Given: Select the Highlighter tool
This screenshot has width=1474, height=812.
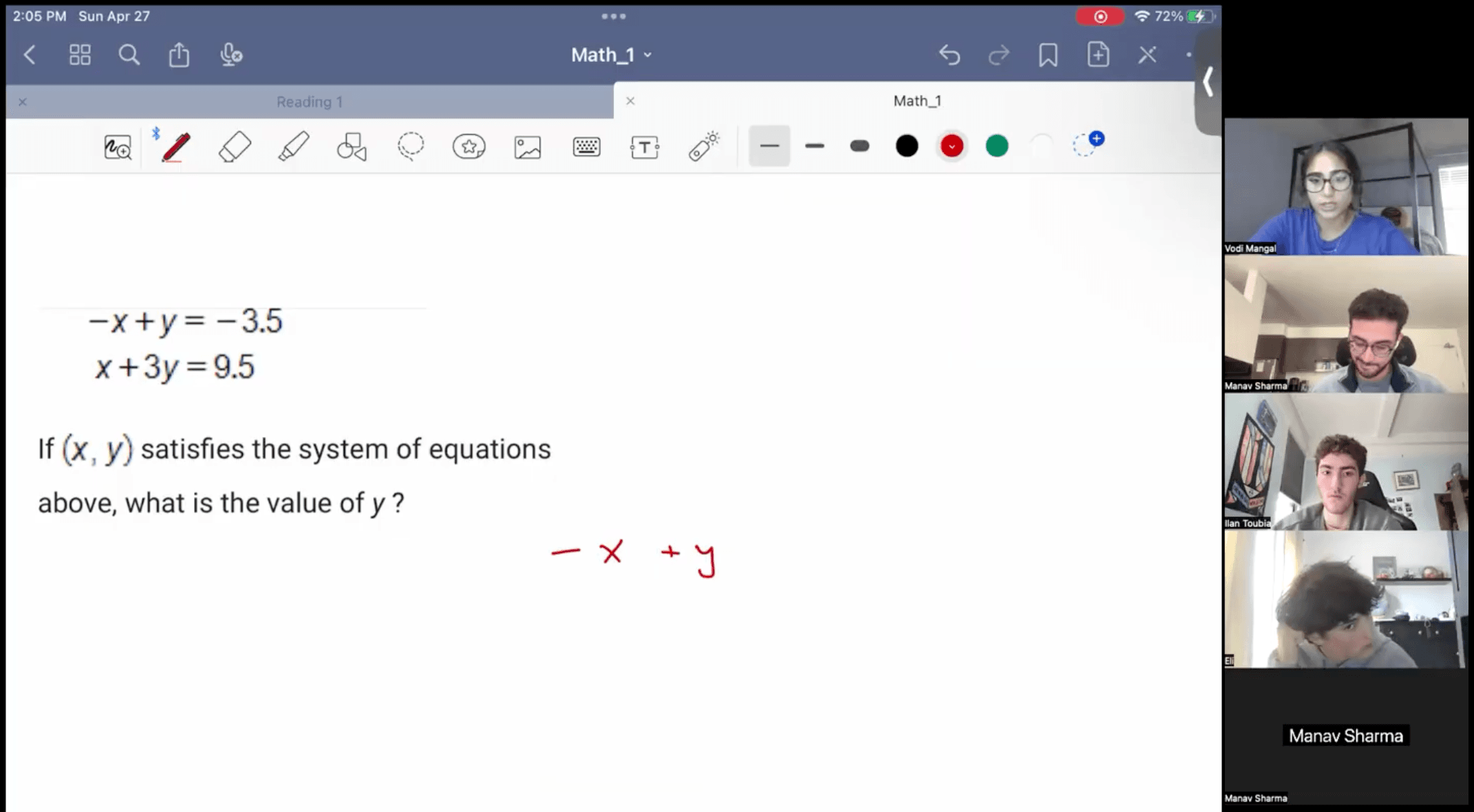Looking at the screenshot, I should tap(293, 147).
